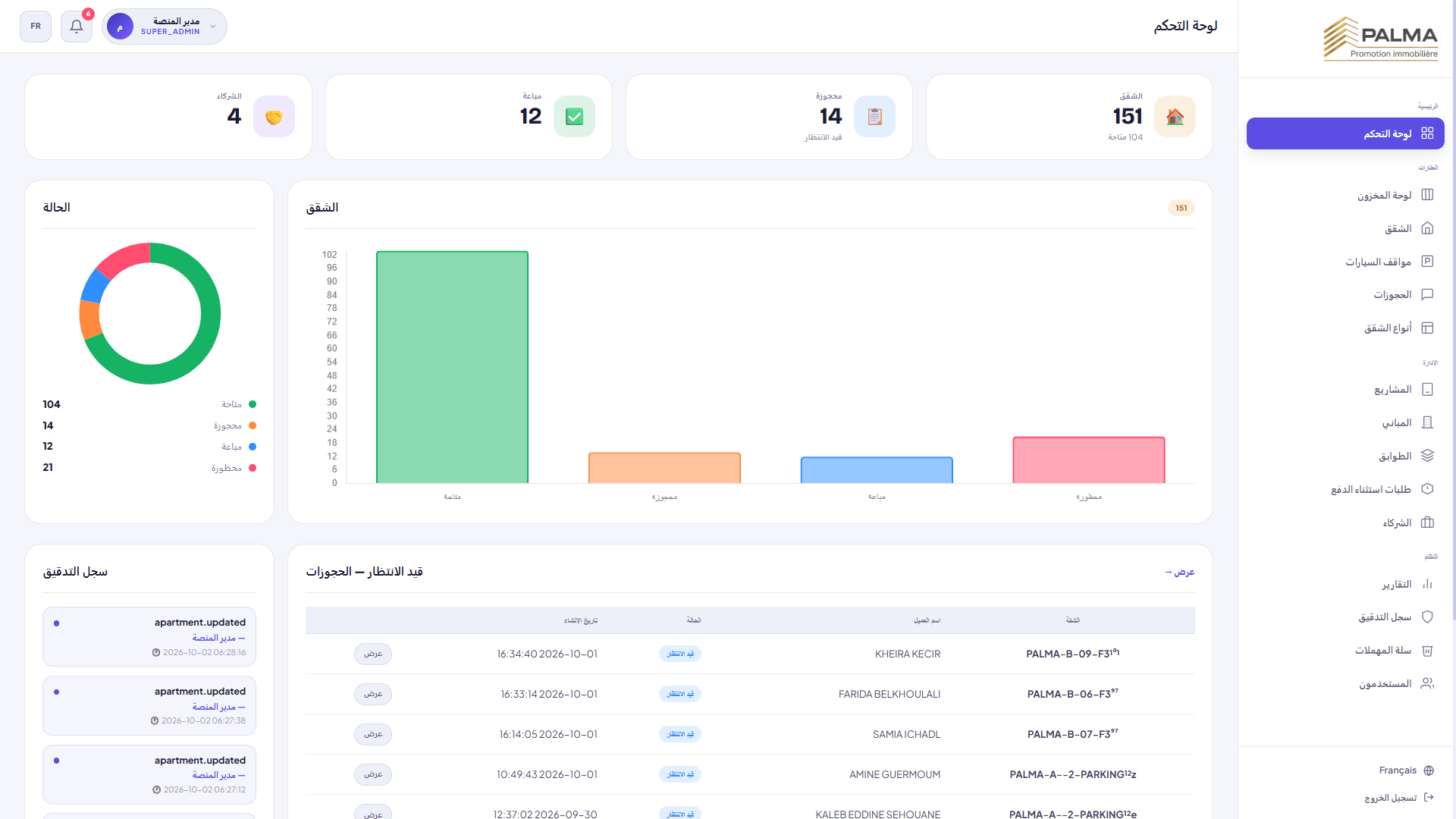Expand the SUPER_ADMIN user dropdown

tap(165, 27)
